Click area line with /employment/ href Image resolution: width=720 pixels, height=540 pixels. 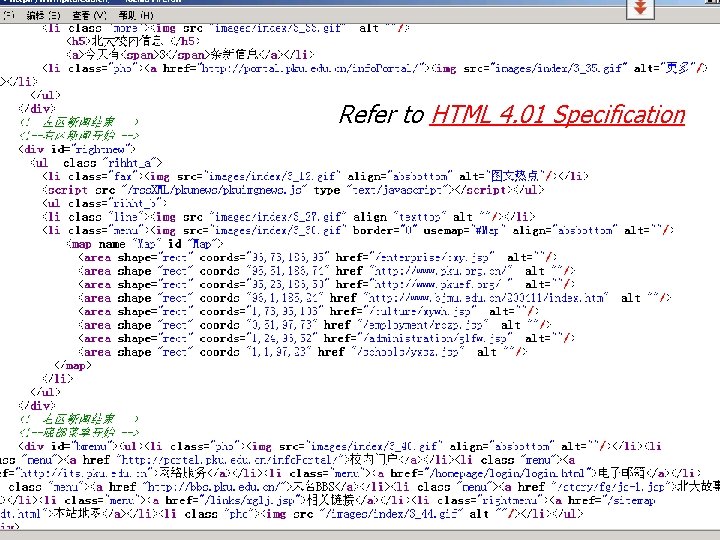[315, 325]
